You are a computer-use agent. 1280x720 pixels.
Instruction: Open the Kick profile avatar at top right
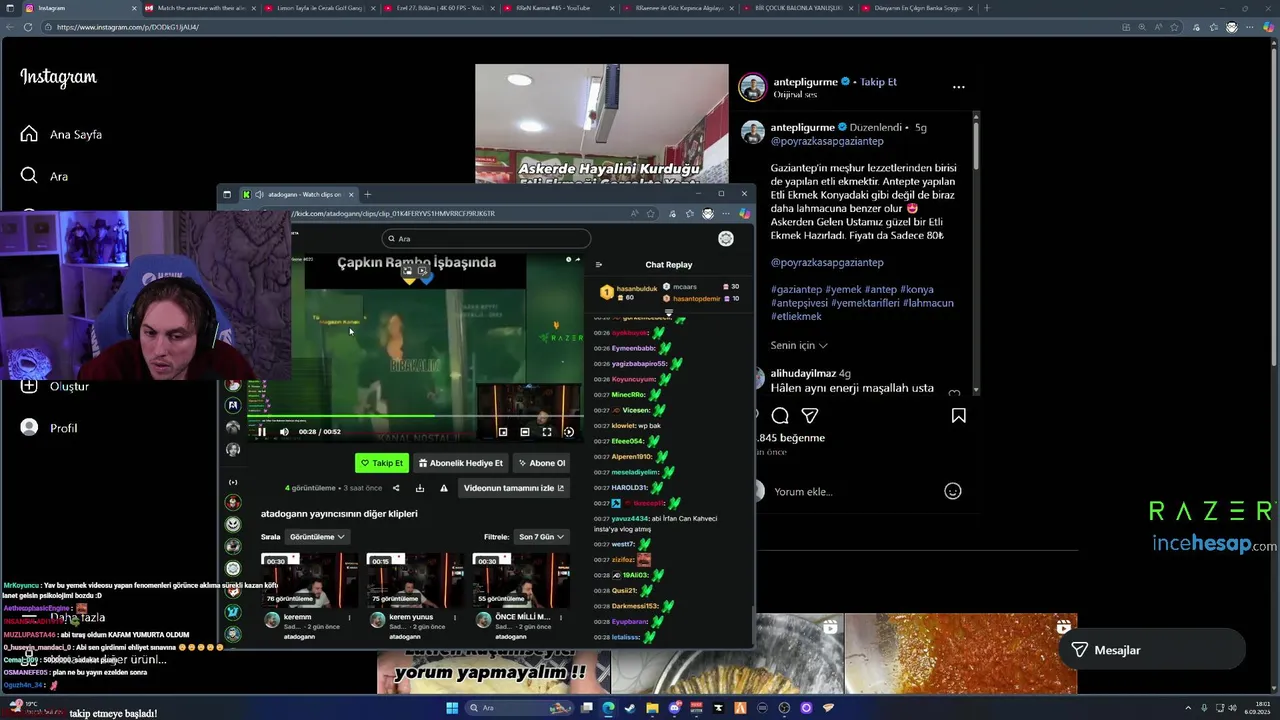726,238
